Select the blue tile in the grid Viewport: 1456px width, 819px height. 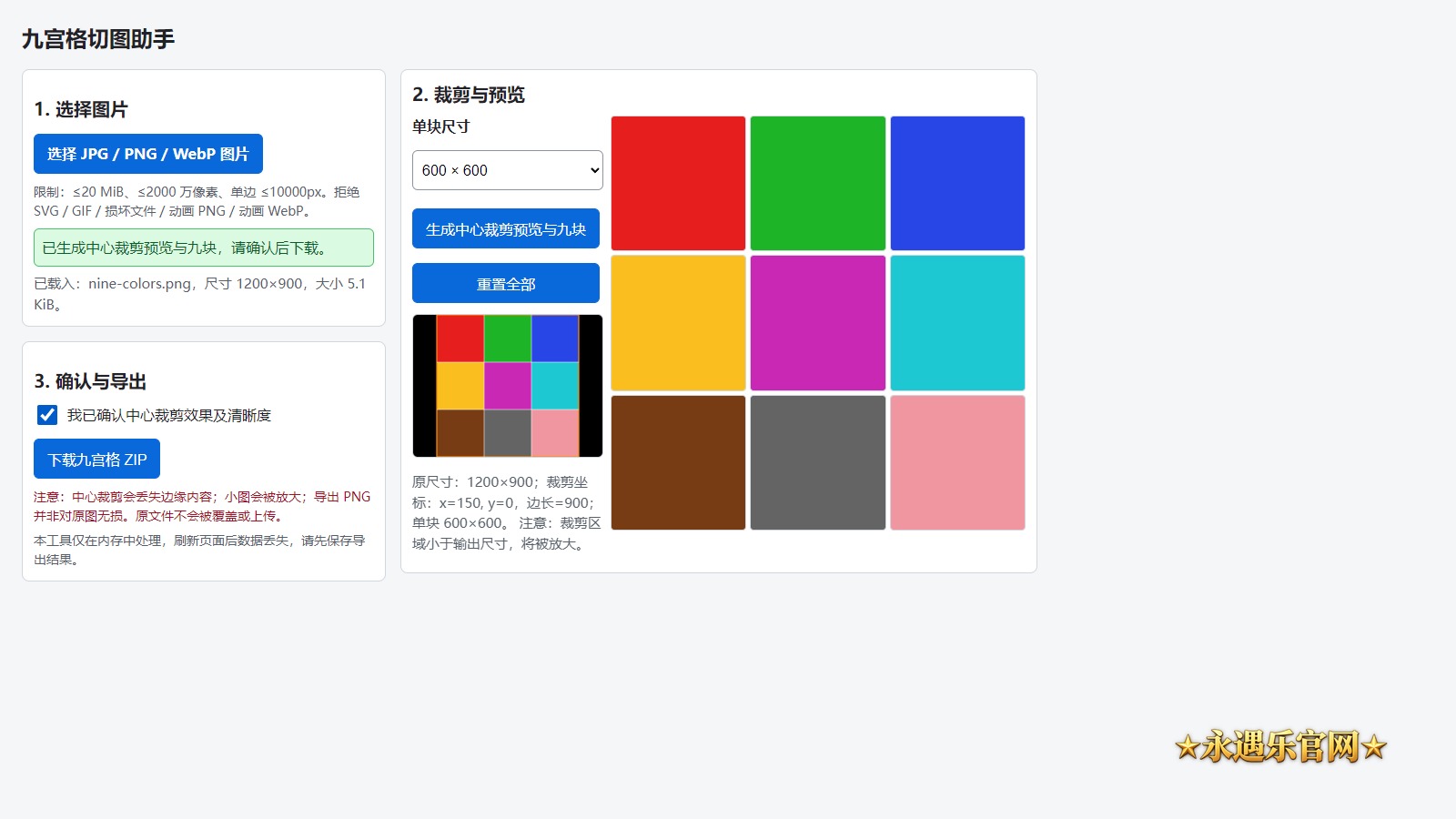tap(957, 183)
